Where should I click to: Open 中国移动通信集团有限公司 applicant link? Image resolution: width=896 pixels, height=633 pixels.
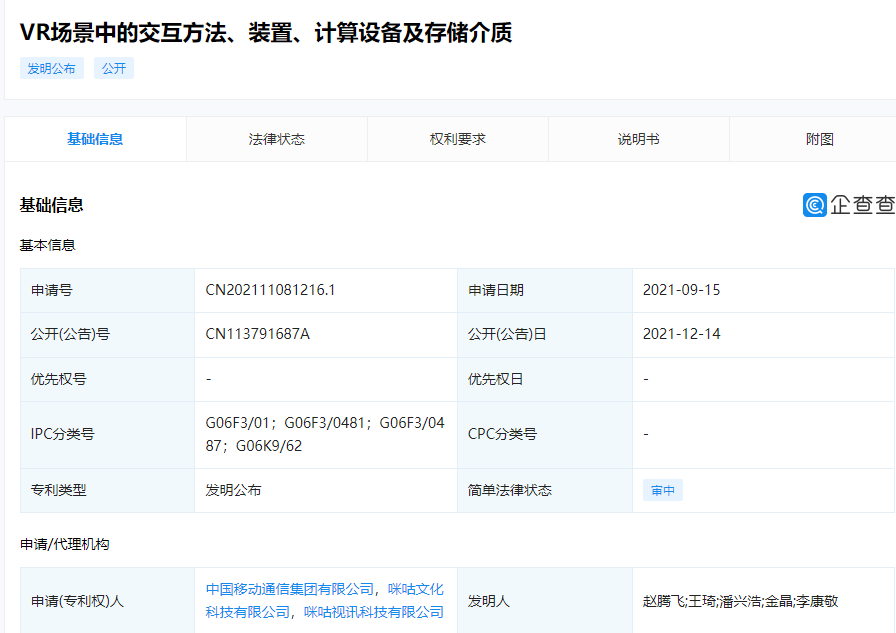click(x=290, y=589)
